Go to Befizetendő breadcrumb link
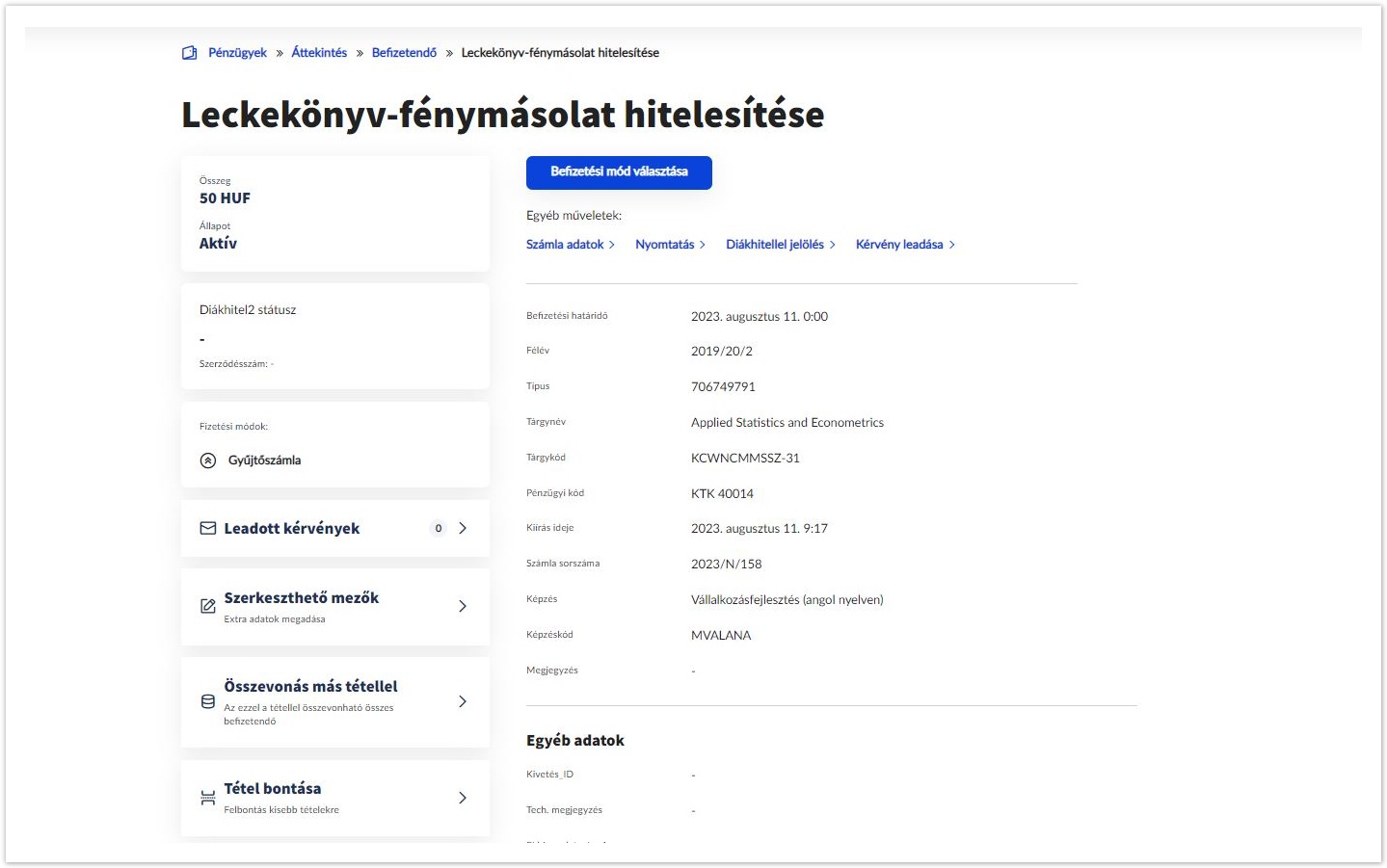The width and height of the screenshot is (1387, 868). (x=404, y=53)
